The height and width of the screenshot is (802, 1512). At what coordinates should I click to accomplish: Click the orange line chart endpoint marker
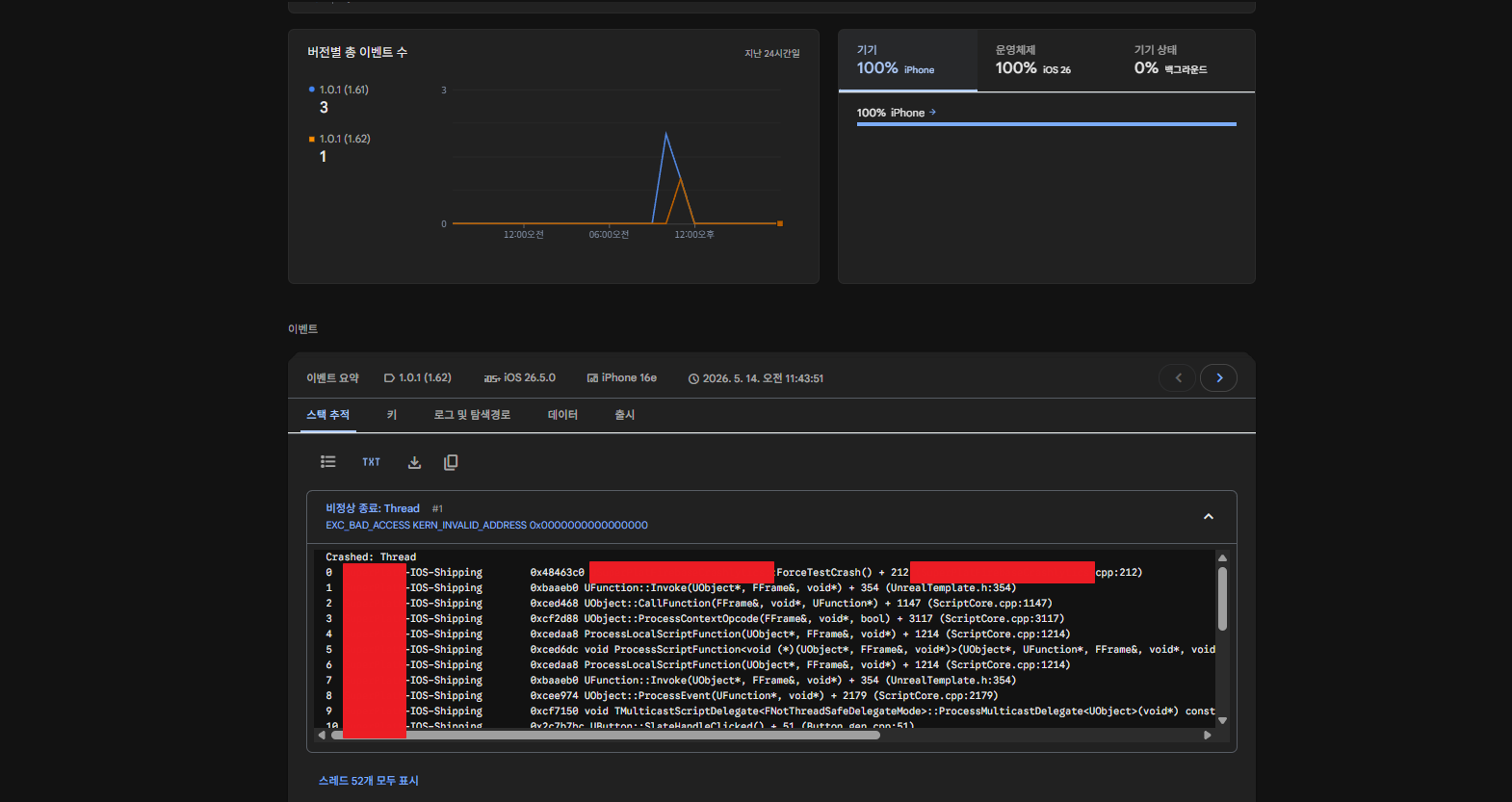click(x=780, y=223)
